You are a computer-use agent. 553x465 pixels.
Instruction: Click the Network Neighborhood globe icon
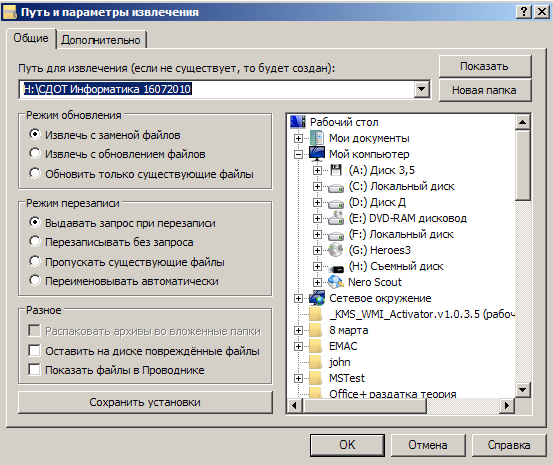coord(317,298)
